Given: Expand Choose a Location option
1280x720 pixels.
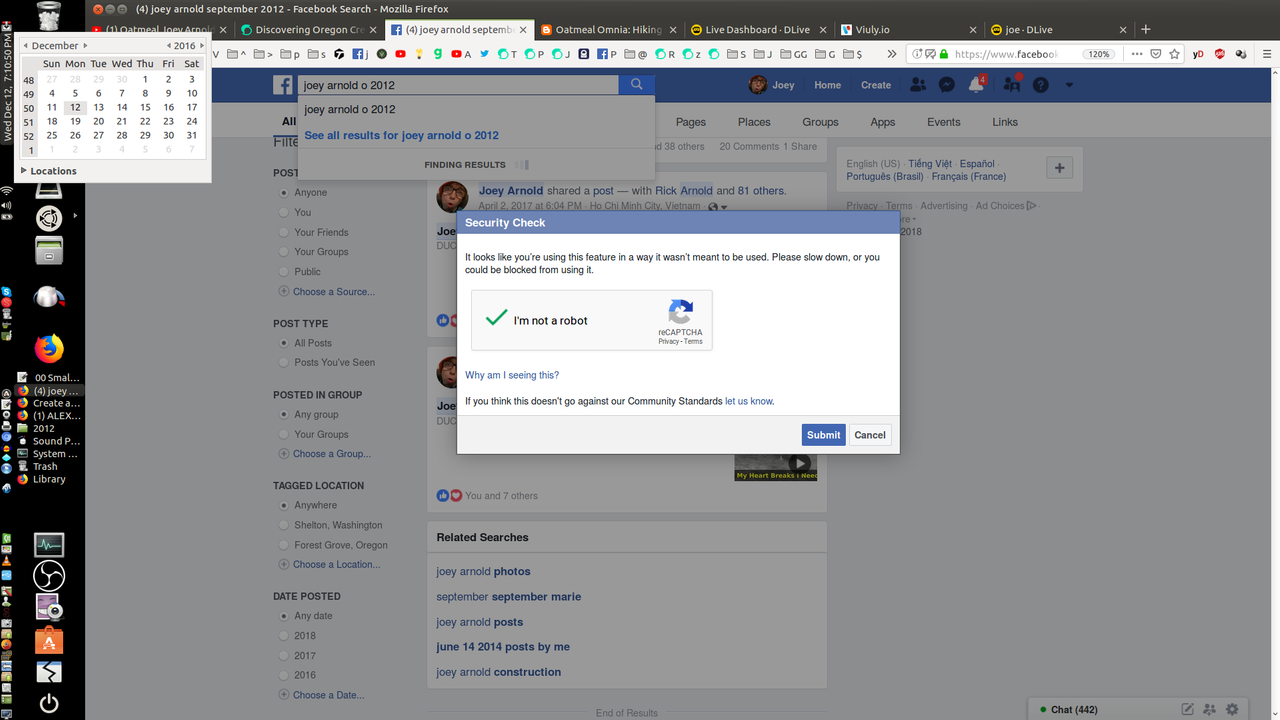Looking at the screenshot, I should pyautogui.click(x=330, y=565).
